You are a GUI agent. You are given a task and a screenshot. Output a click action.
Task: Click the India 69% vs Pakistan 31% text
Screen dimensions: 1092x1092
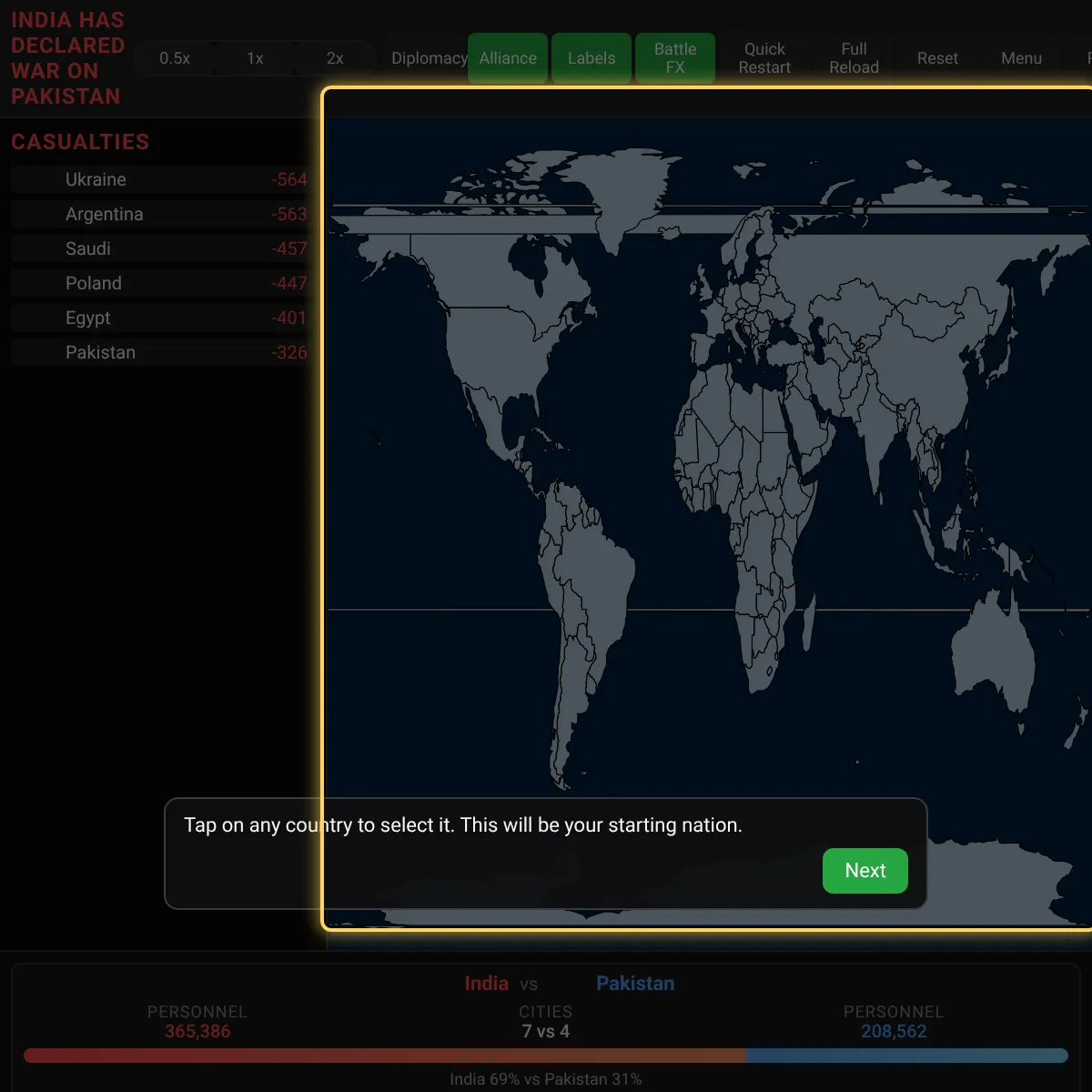pyautogui.click(x=546, y=1079)
